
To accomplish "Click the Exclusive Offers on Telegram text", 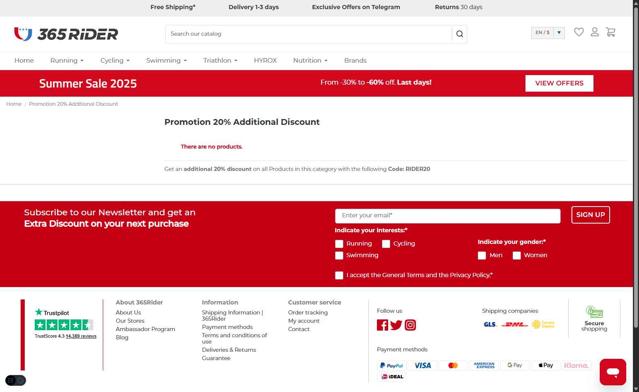I will [356, 7].
